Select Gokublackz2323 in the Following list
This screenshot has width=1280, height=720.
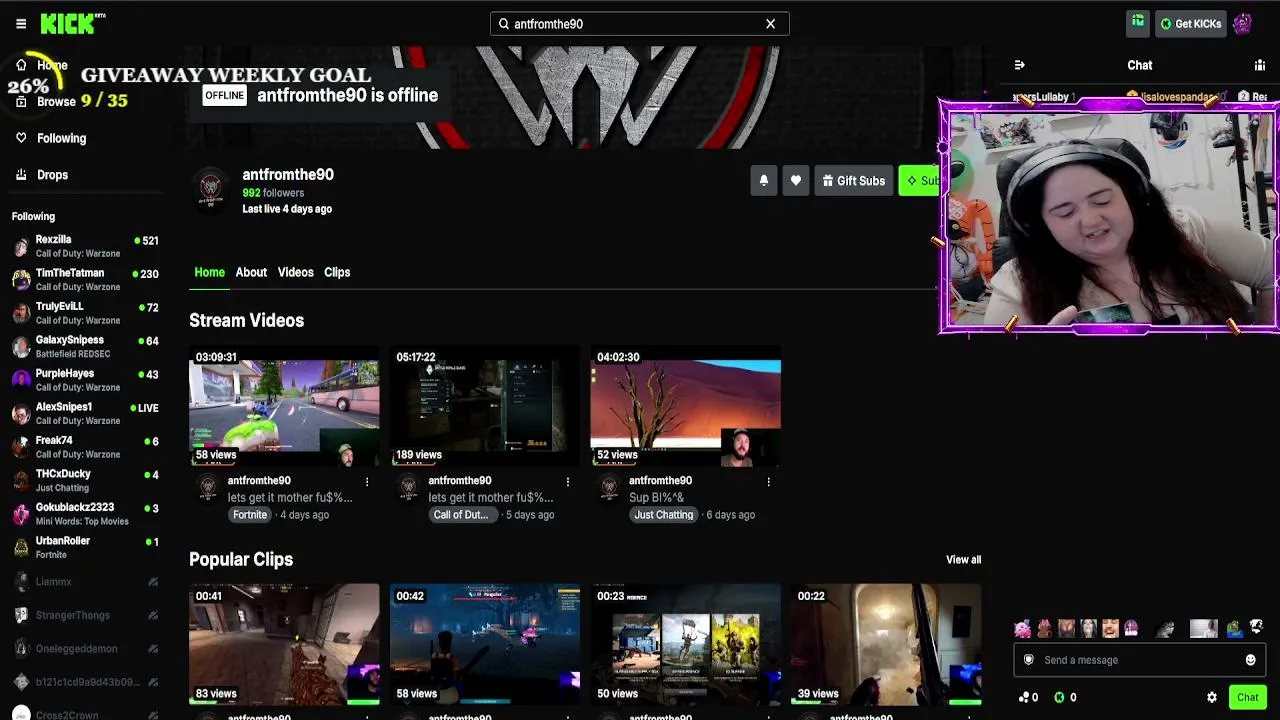(86, 514)
